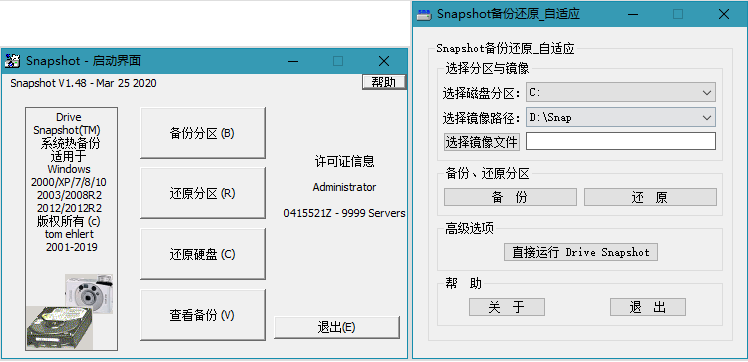Click the tom ehlert copyright text
The height and width of the screenshot is (362, 748).
tap(69, 234)
